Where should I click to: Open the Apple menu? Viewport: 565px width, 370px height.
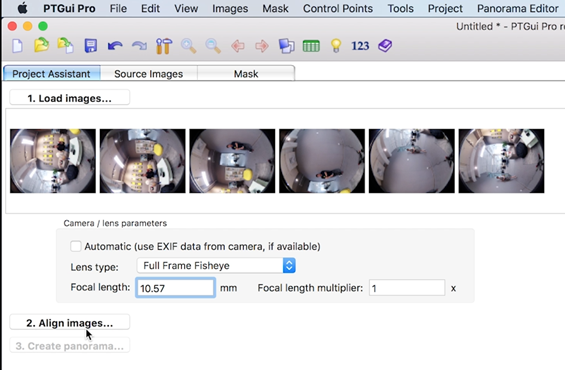pyautogui.click(x=22, y=8)
